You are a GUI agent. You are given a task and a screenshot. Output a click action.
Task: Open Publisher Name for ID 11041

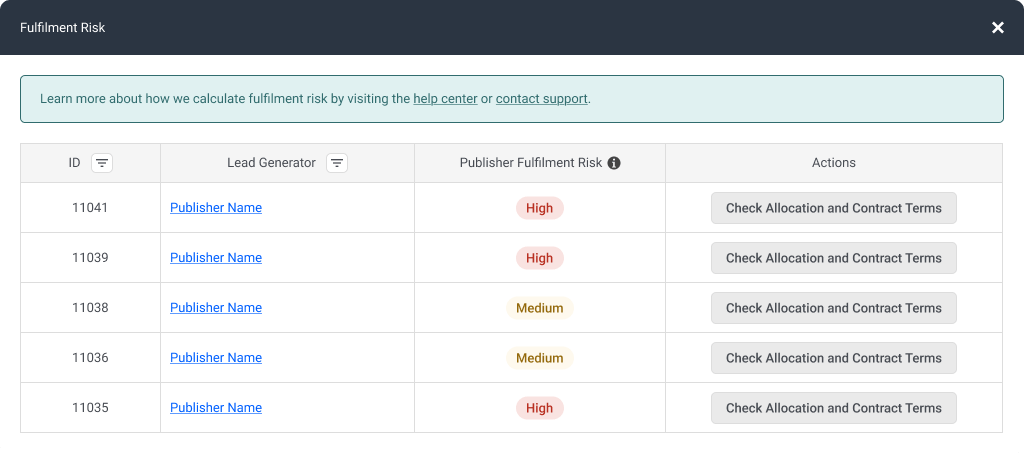click(x=216, y=208)
